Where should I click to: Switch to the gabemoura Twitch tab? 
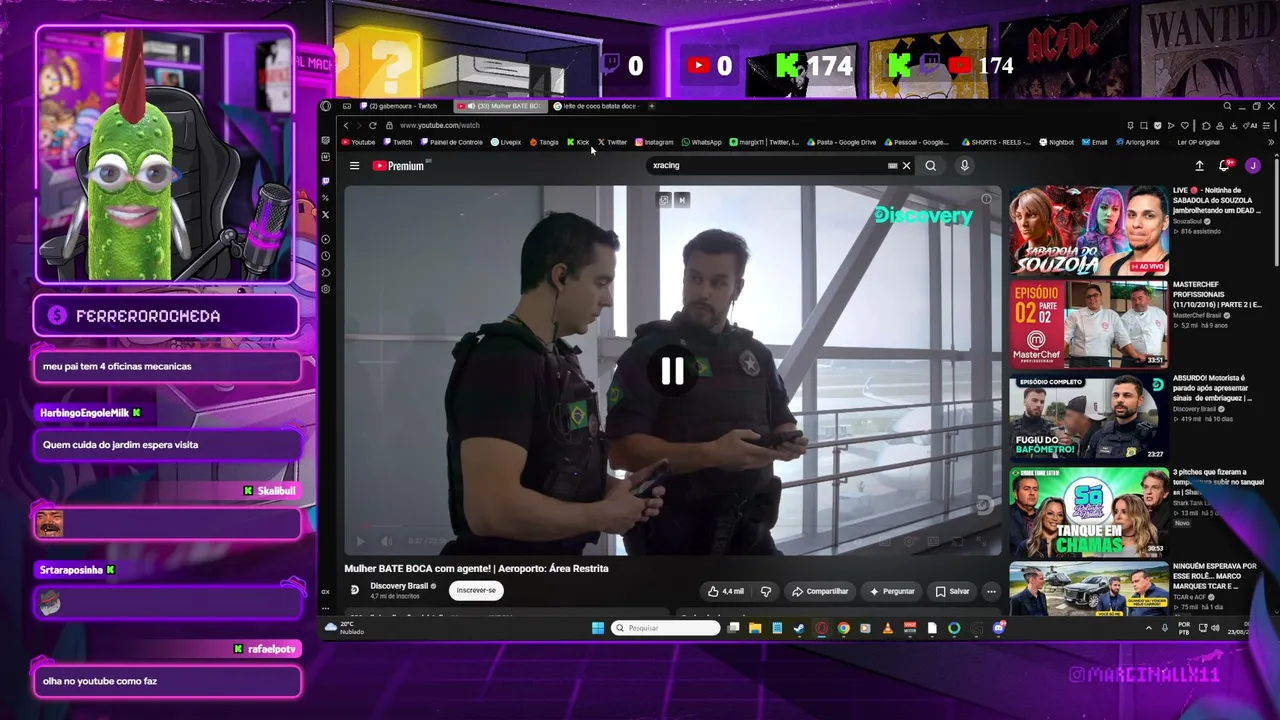coord(398,106)
